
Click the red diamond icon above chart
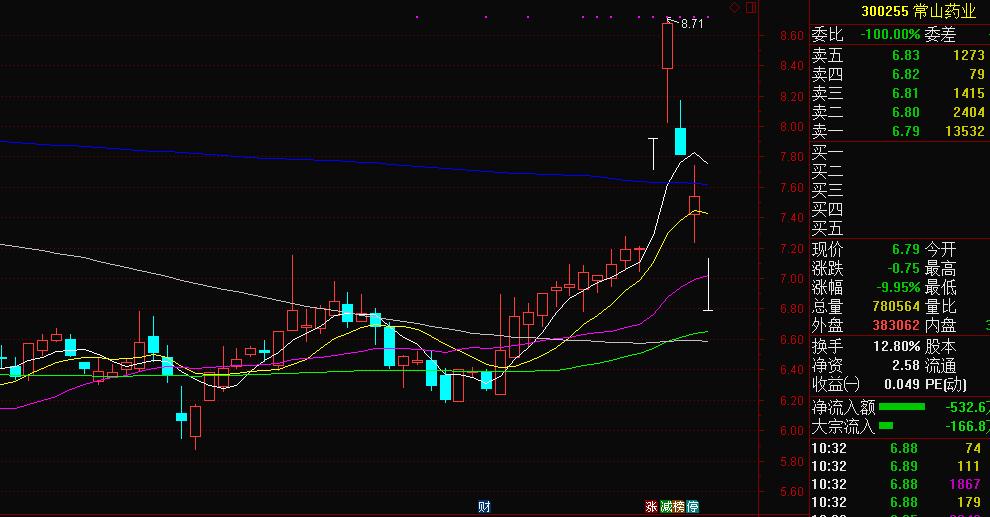click(x=734, y=8)
